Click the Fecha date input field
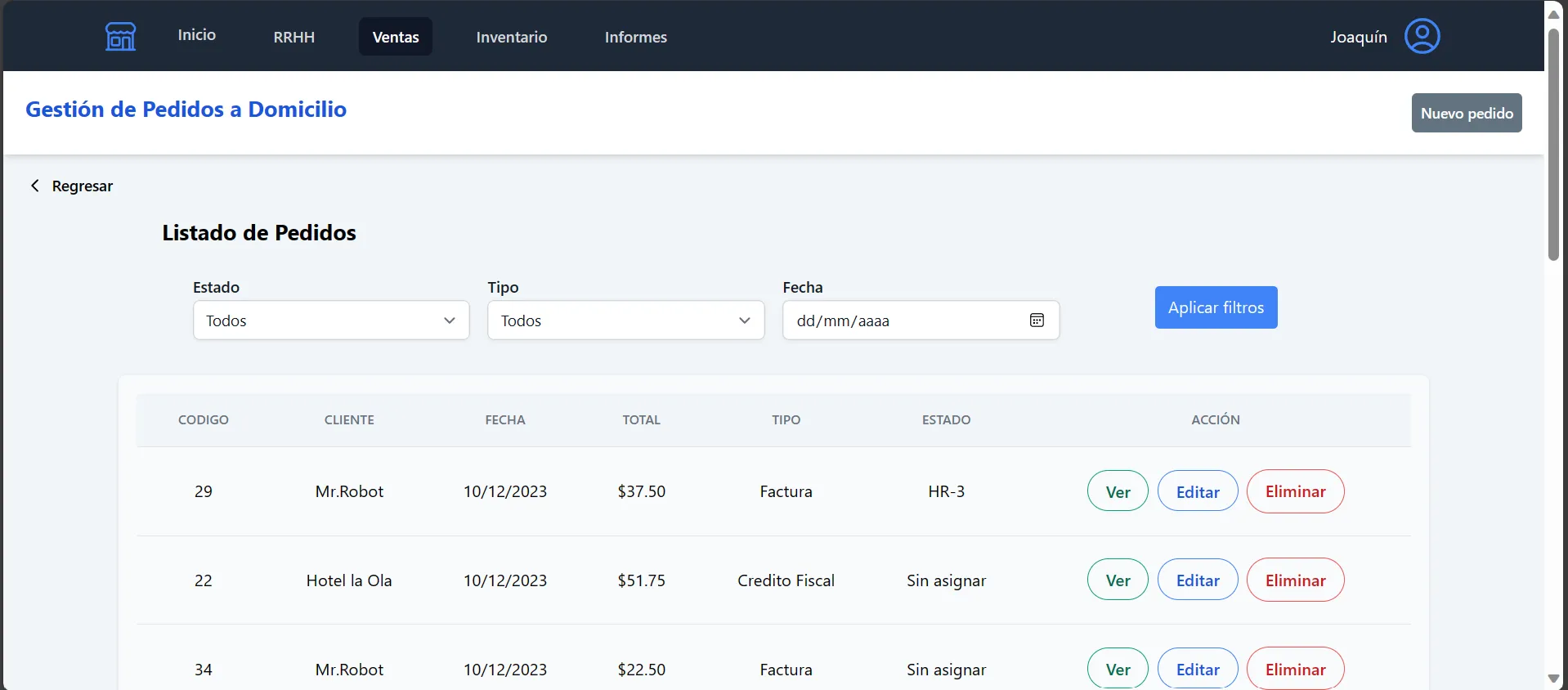The image size is (1568, 690). [x=921, y=320]
